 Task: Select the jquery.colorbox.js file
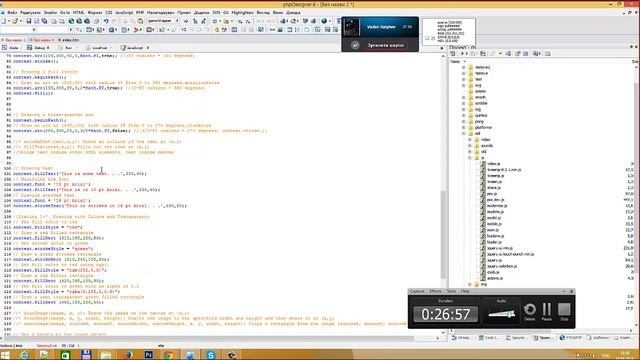(502, 266)
